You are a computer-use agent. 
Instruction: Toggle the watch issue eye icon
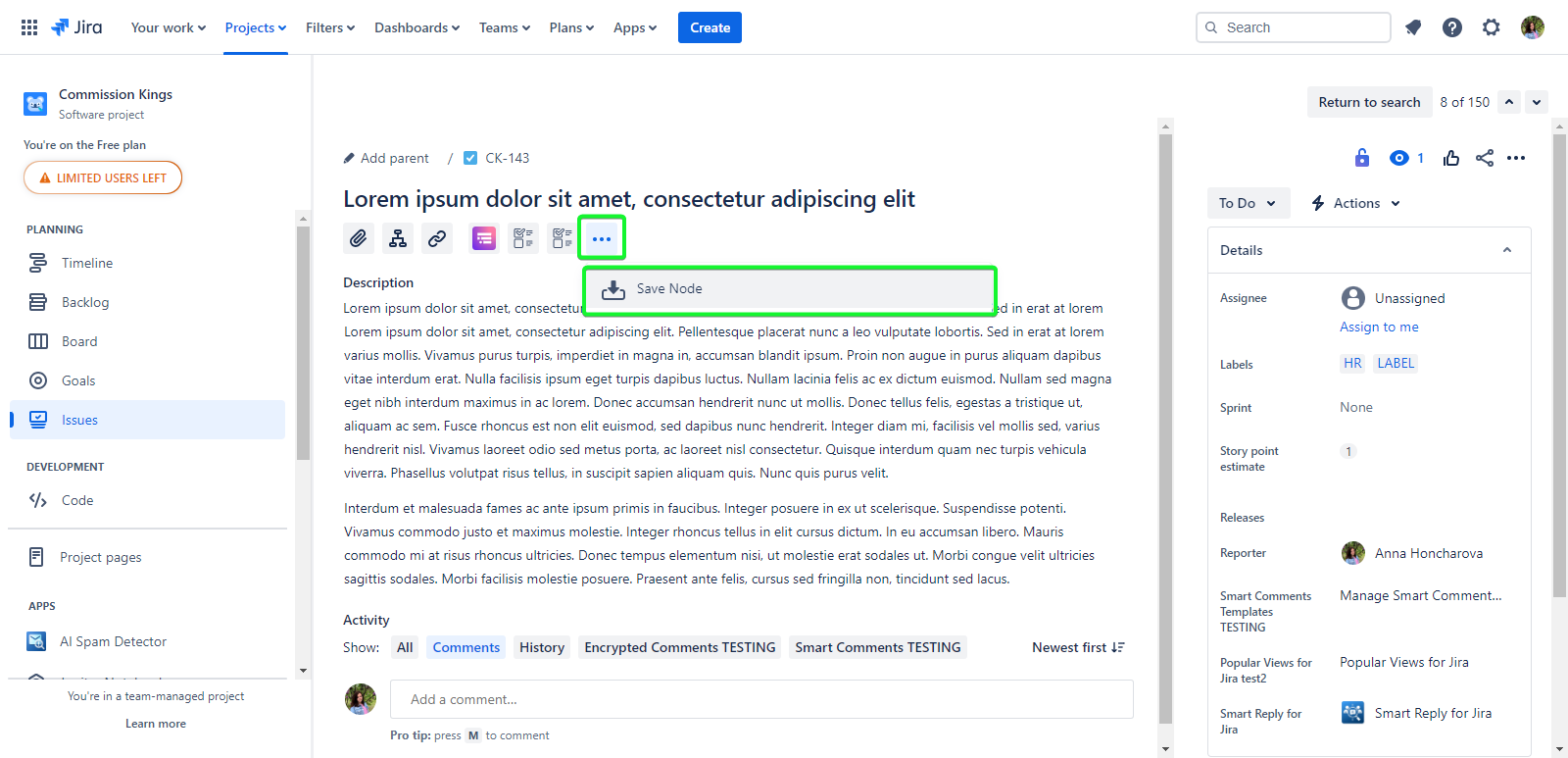coord(1399,158)
